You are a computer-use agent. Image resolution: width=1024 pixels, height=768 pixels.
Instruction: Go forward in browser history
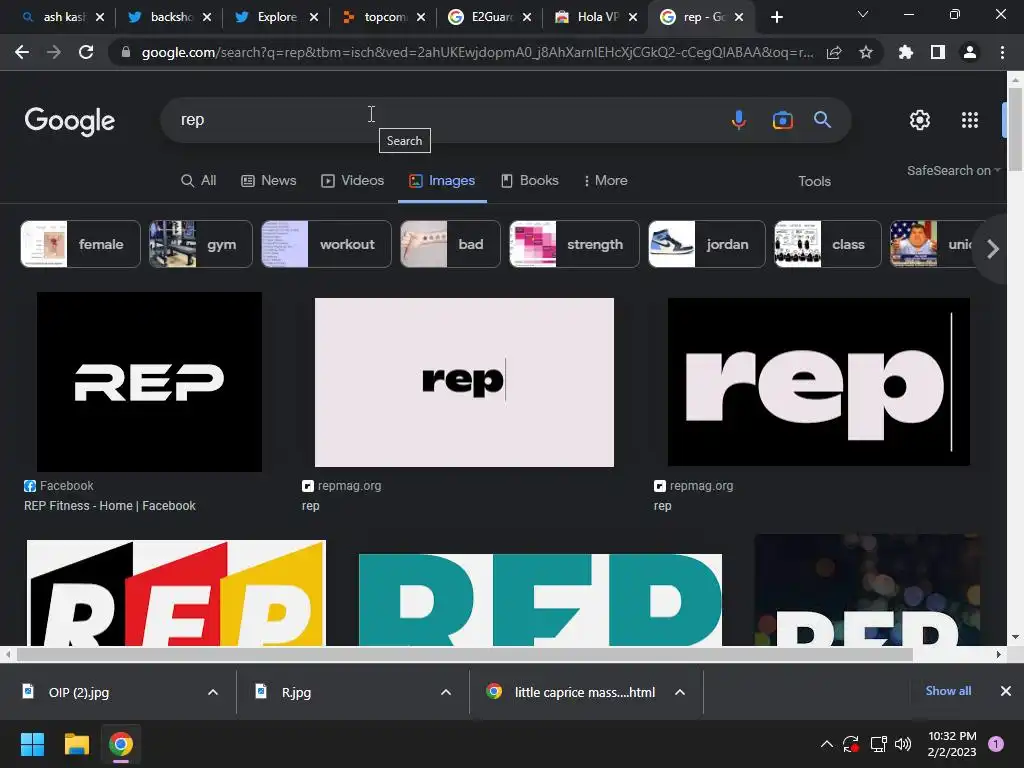tap(54, 52)
